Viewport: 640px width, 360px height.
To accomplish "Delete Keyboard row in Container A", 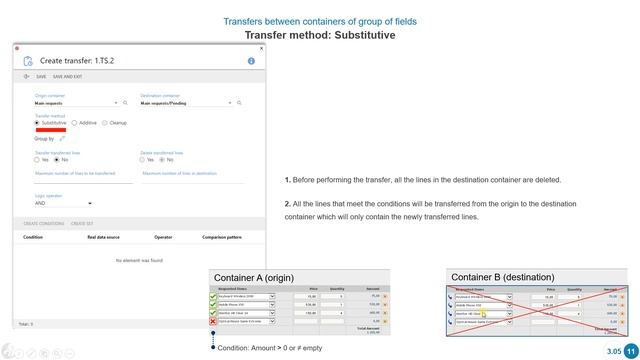I will tap(385, 297).
